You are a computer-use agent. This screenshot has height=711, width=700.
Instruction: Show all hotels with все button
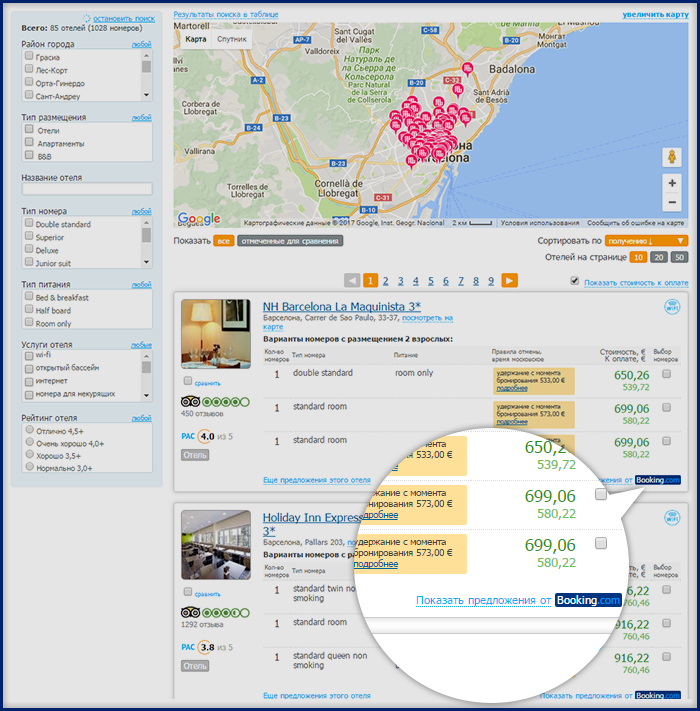[x=224, y=241]
